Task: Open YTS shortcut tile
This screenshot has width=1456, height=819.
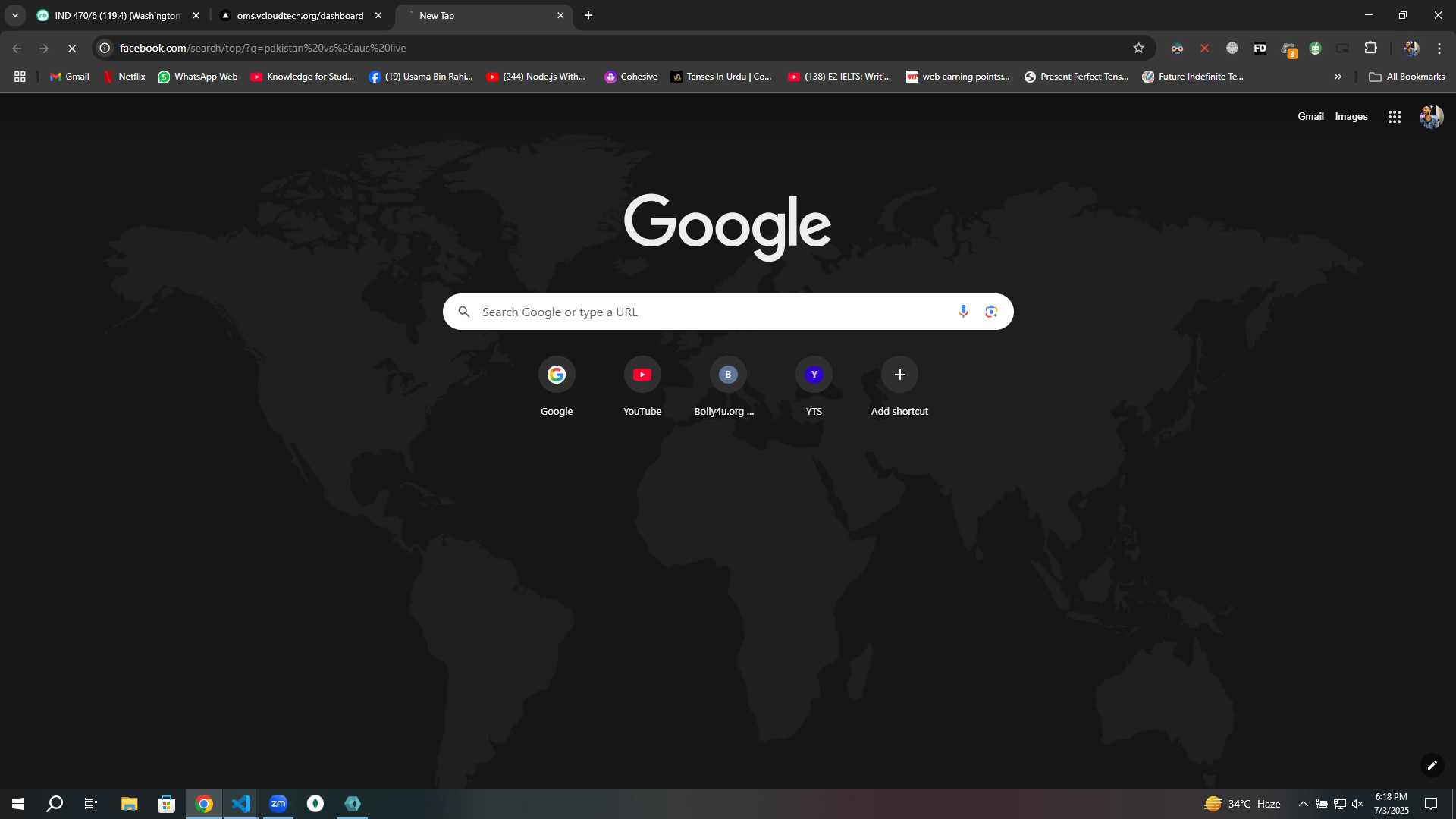Action: 814,387
